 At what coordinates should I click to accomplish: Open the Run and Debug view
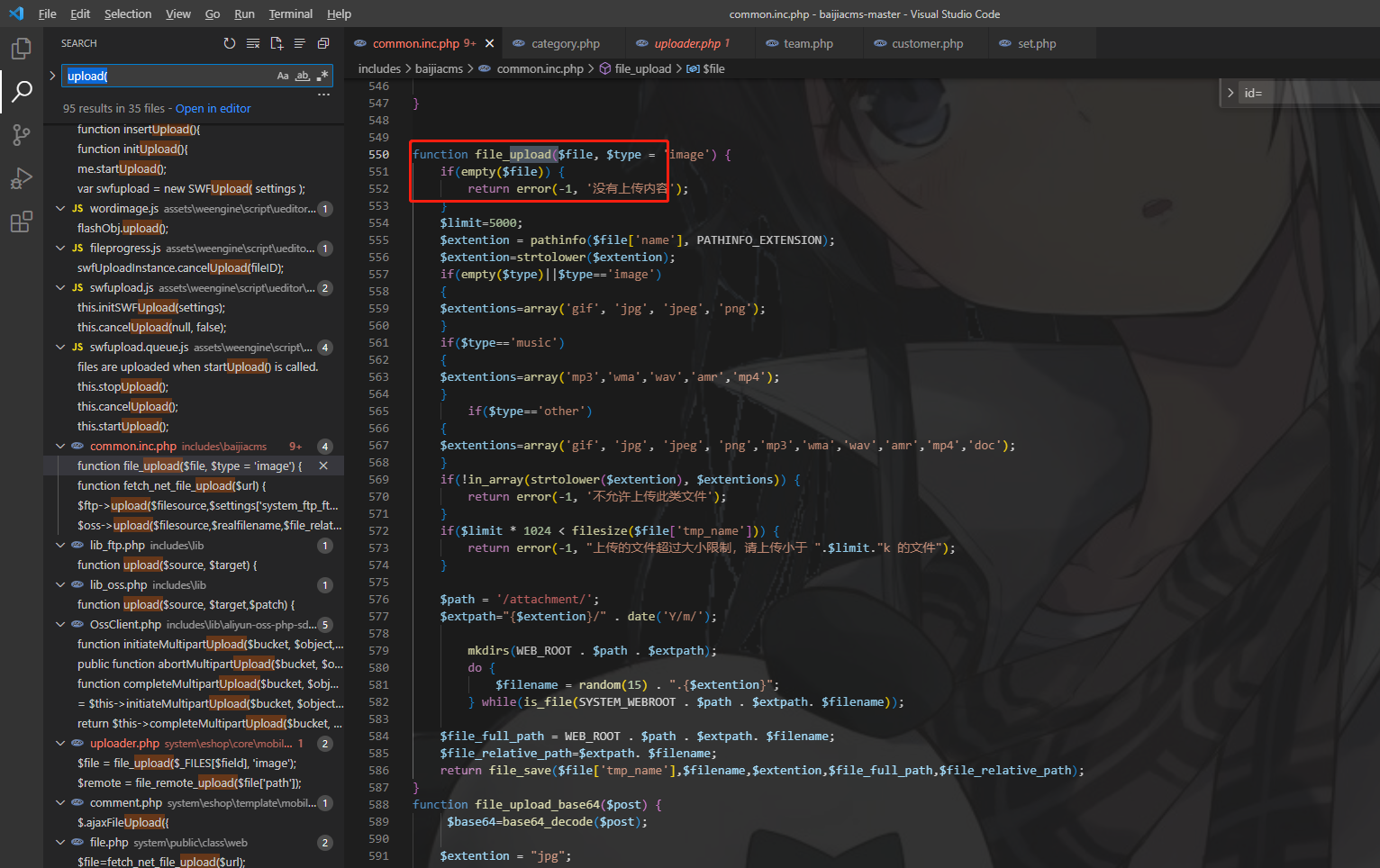(x=22, y=178)
